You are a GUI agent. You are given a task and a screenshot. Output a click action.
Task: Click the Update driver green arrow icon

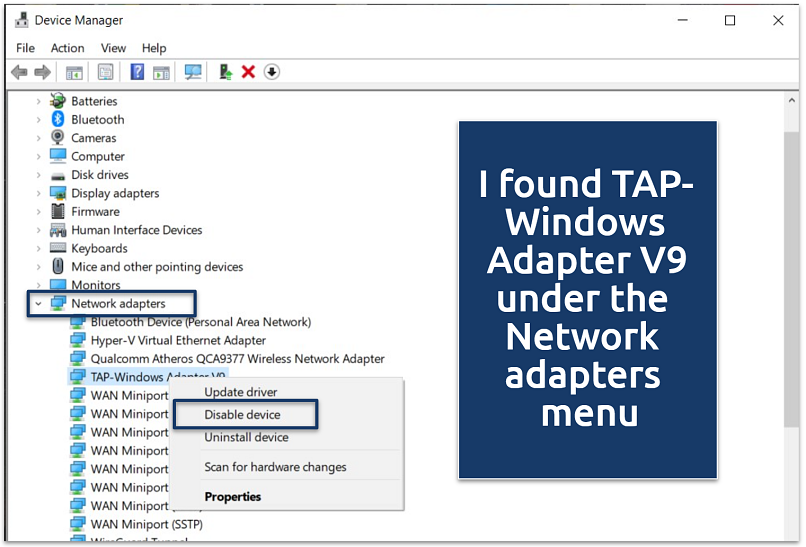pos(226,72)
